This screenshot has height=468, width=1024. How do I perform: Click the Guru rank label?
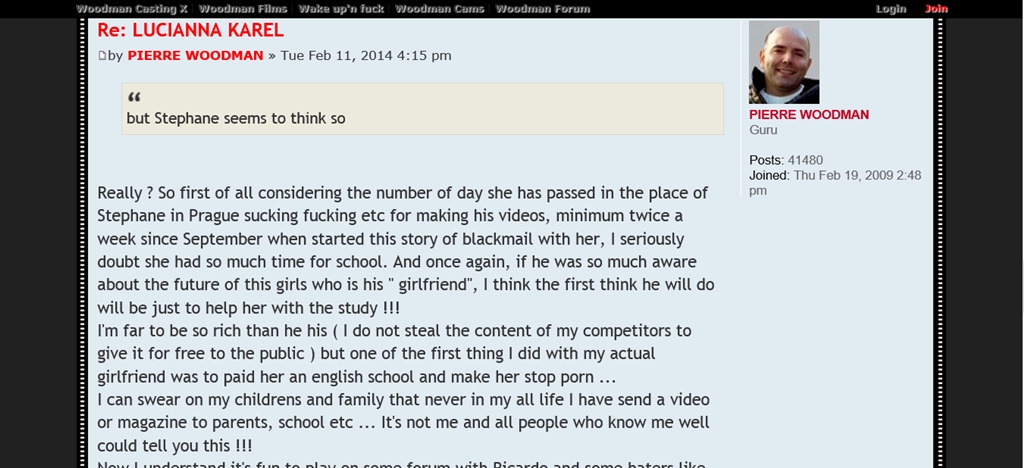pyautogui.click(x=763, y=130)
